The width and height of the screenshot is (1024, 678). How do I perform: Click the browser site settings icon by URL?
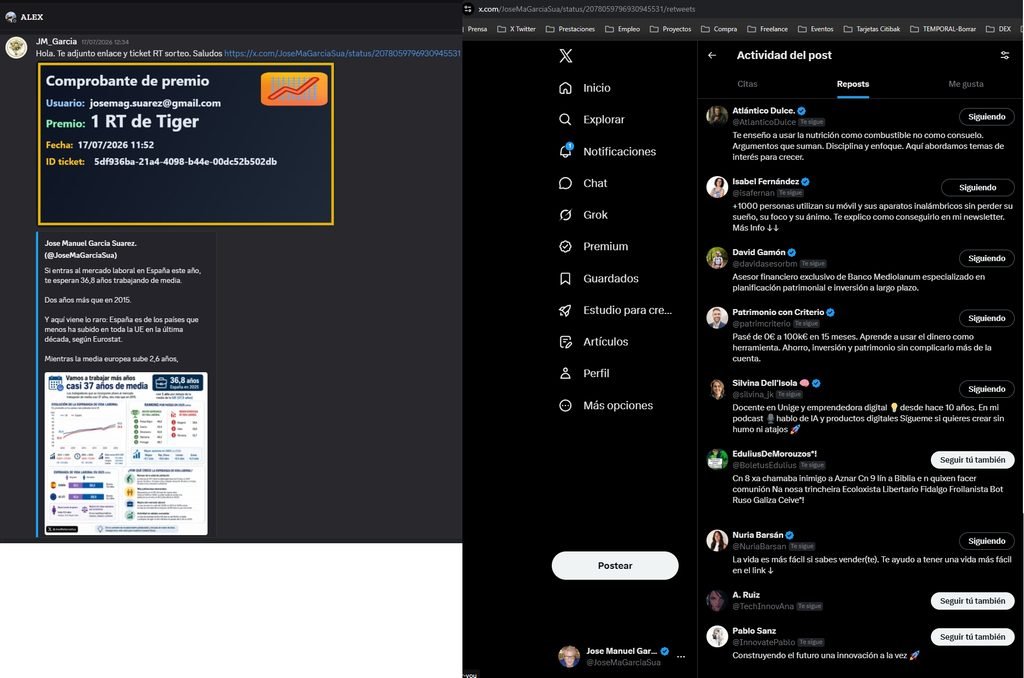click(468, 8)
